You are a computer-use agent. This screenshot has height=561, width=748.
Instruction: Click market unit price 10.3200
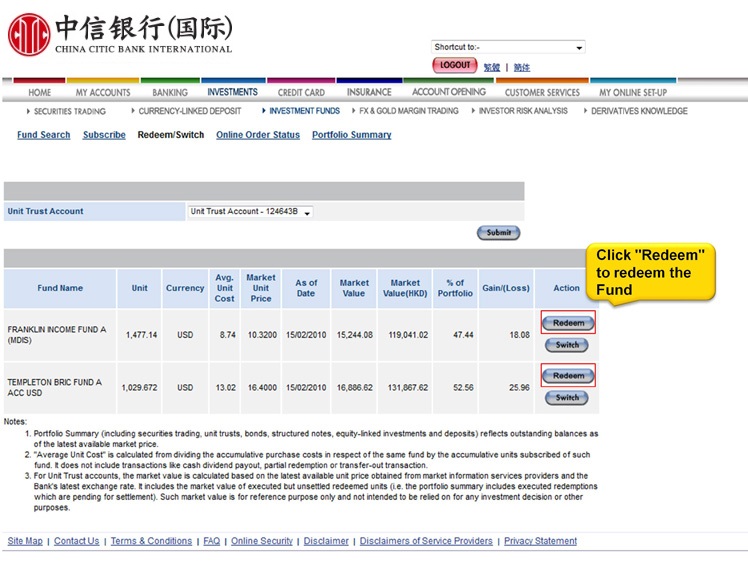click(262, 335)
